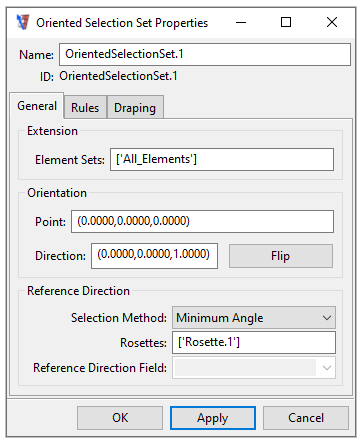Apply the oriented selection set changes
Viewport: 361px width, 444px height.
tap(213, 418)
